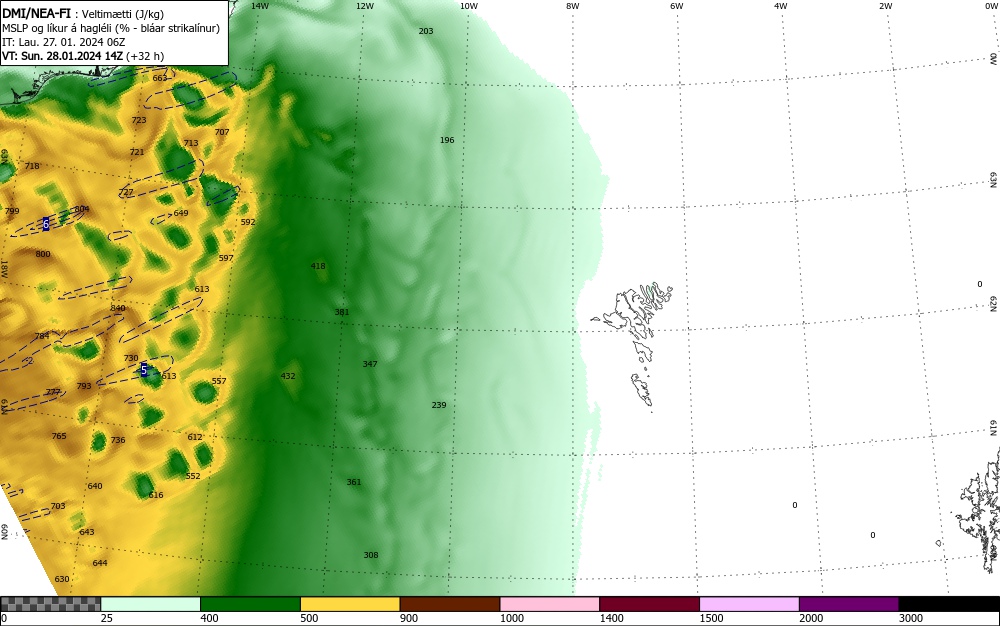The width and height of the screenshot is (1000, 626).
Task: Click the '12W' longitude label
Action: [x=365, y=6]
